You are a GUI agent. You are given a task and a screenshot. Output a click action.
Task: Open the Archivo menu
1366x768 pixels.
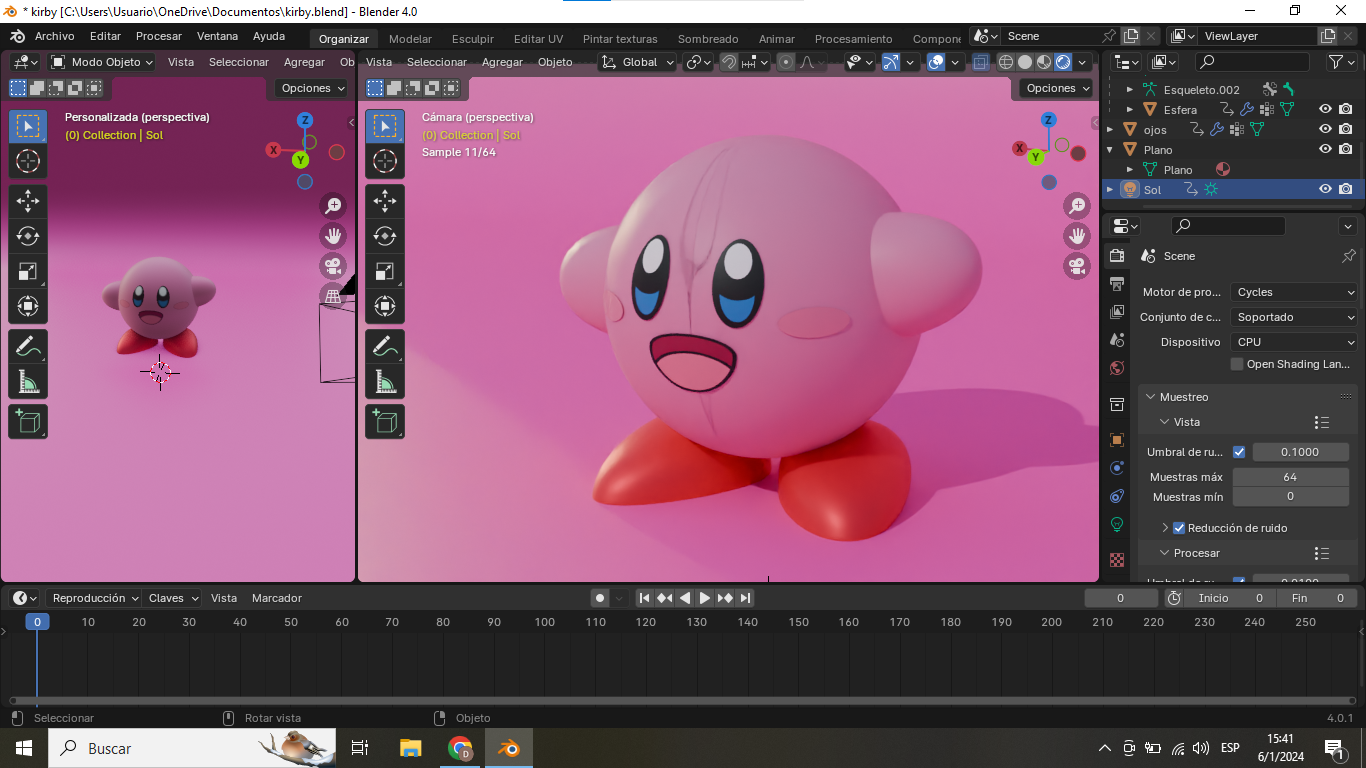[55, 36]
